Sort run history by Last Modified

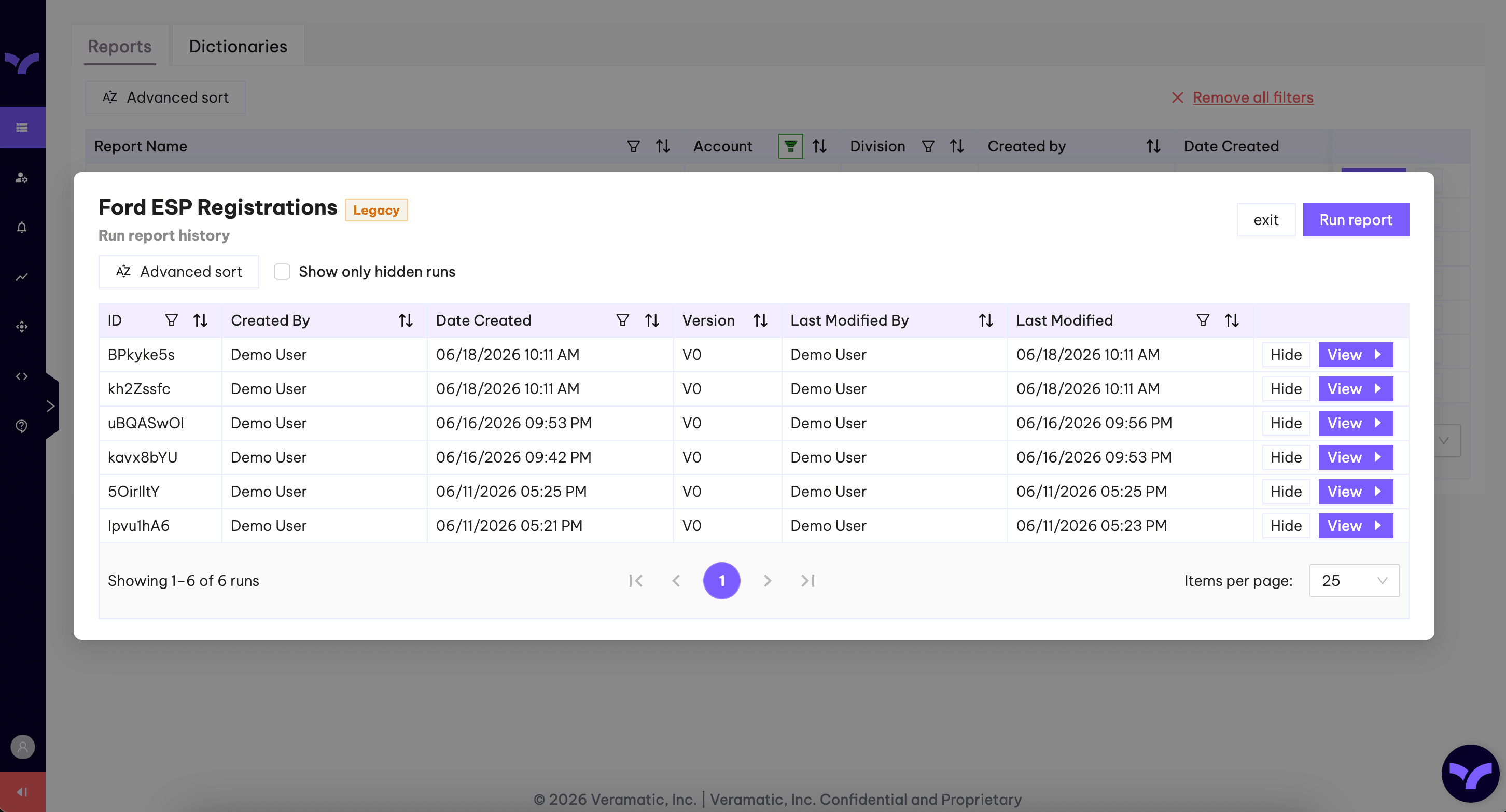1232,320
